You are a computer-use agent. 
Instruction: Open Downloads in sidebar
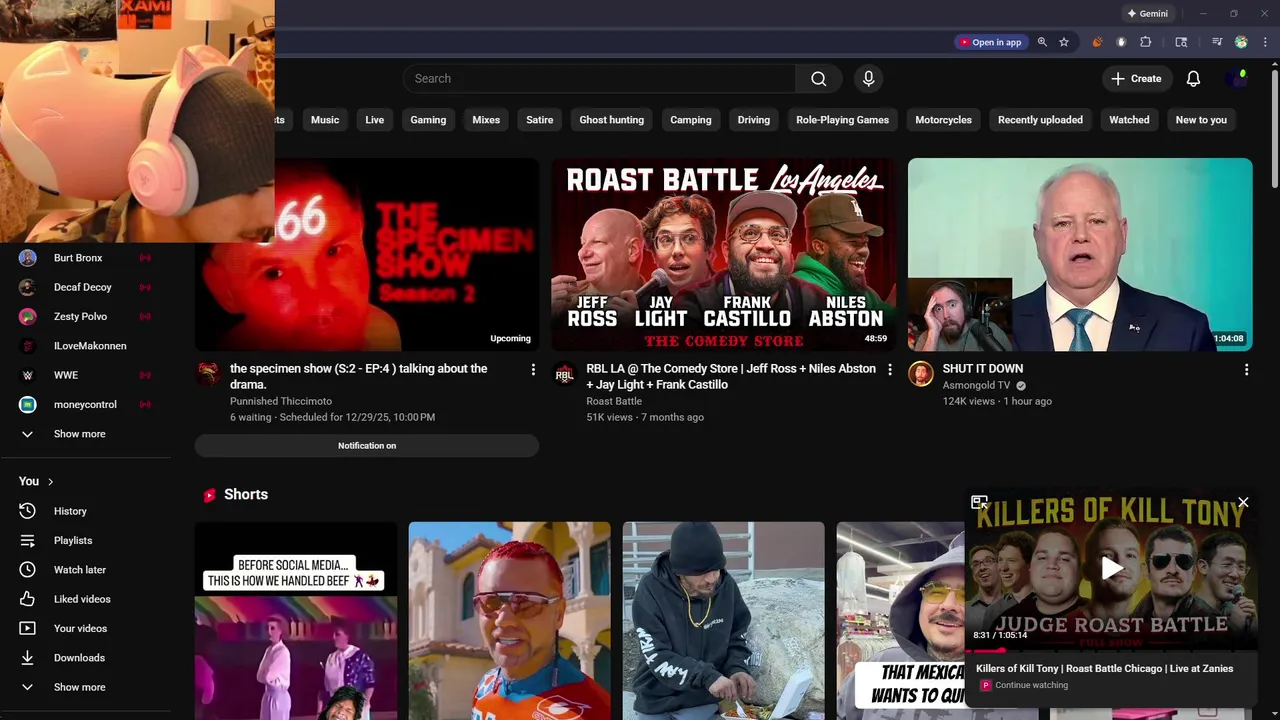pyautogui.click(x=85, y=658)
